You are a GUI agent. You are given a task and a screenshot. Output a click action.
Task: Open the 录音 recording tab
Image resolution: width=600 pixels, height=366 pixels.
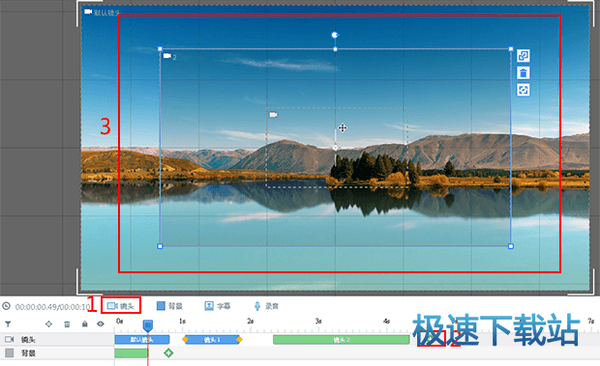[x=266, y=306]
